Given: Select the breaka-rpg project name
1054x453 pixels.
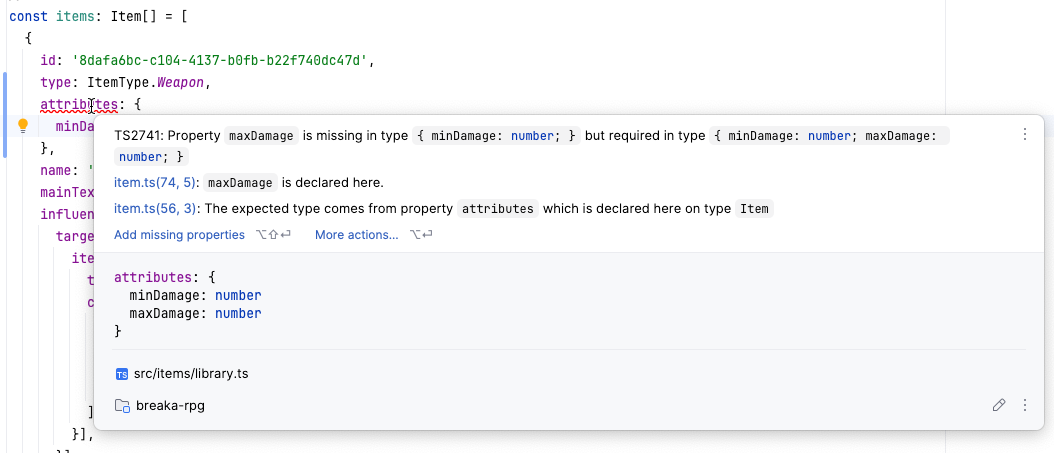Looking at the screenshot, I should [170, 406].
